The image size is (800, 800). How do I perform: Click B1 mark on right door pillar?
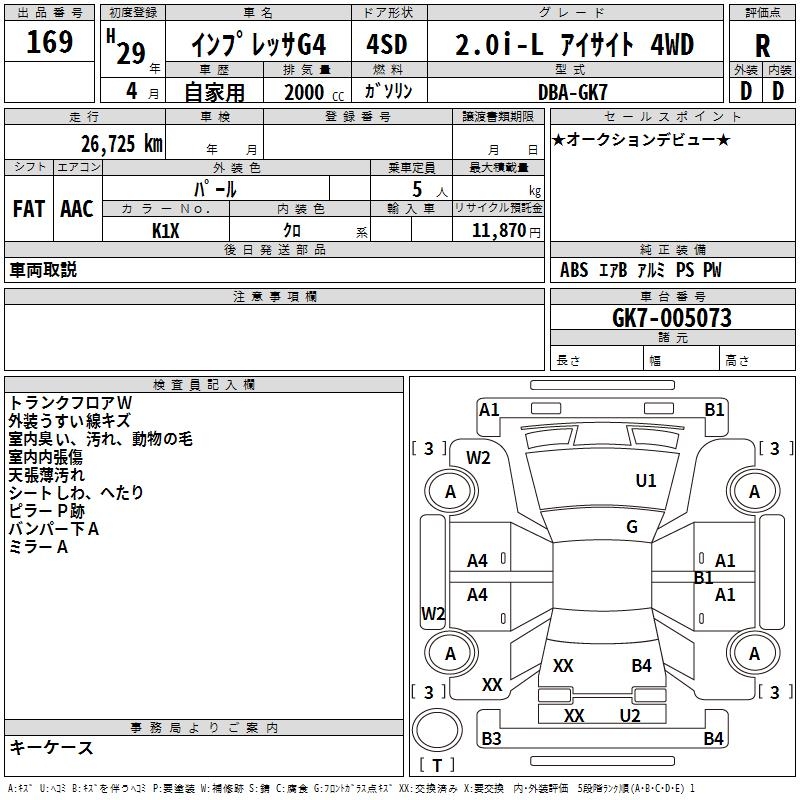[x=704, y=578]
